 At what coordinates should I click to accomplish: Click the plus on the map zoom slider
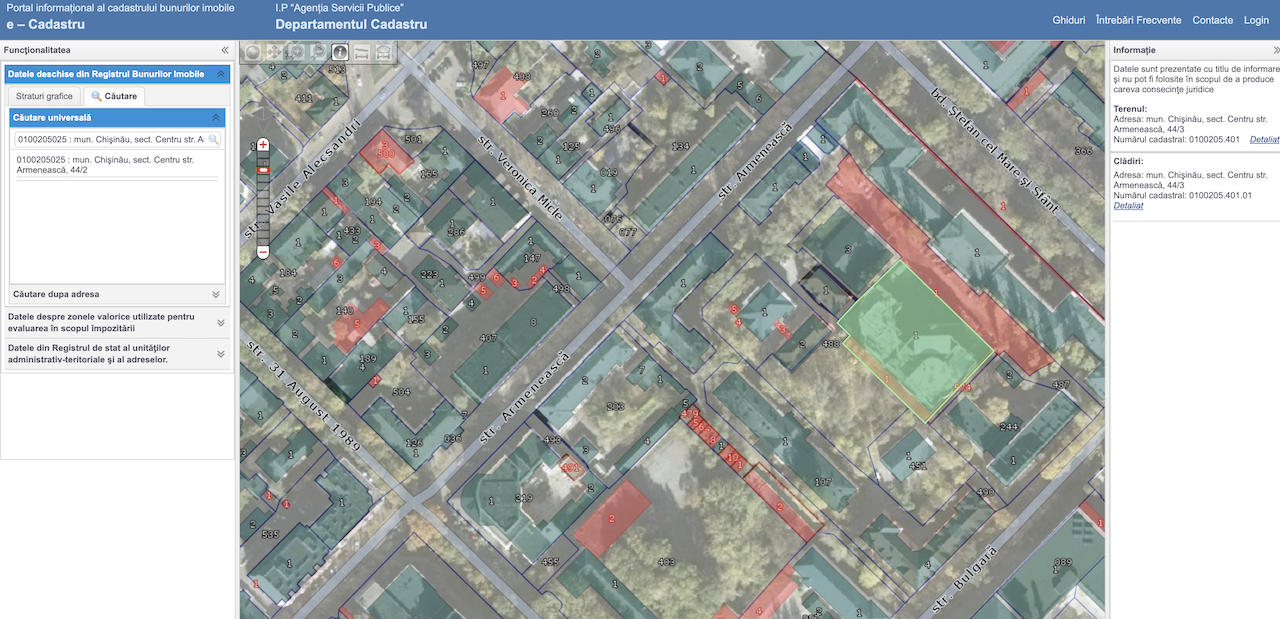point(262,143)
